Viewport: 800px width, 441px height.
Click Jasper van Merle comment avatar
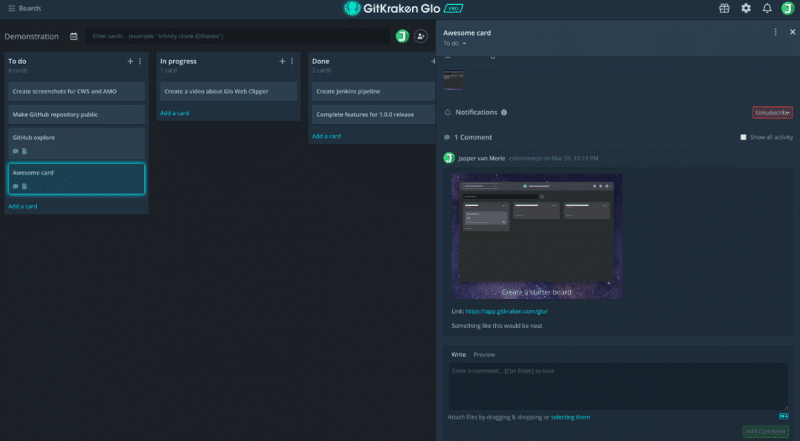click(449, 158)
